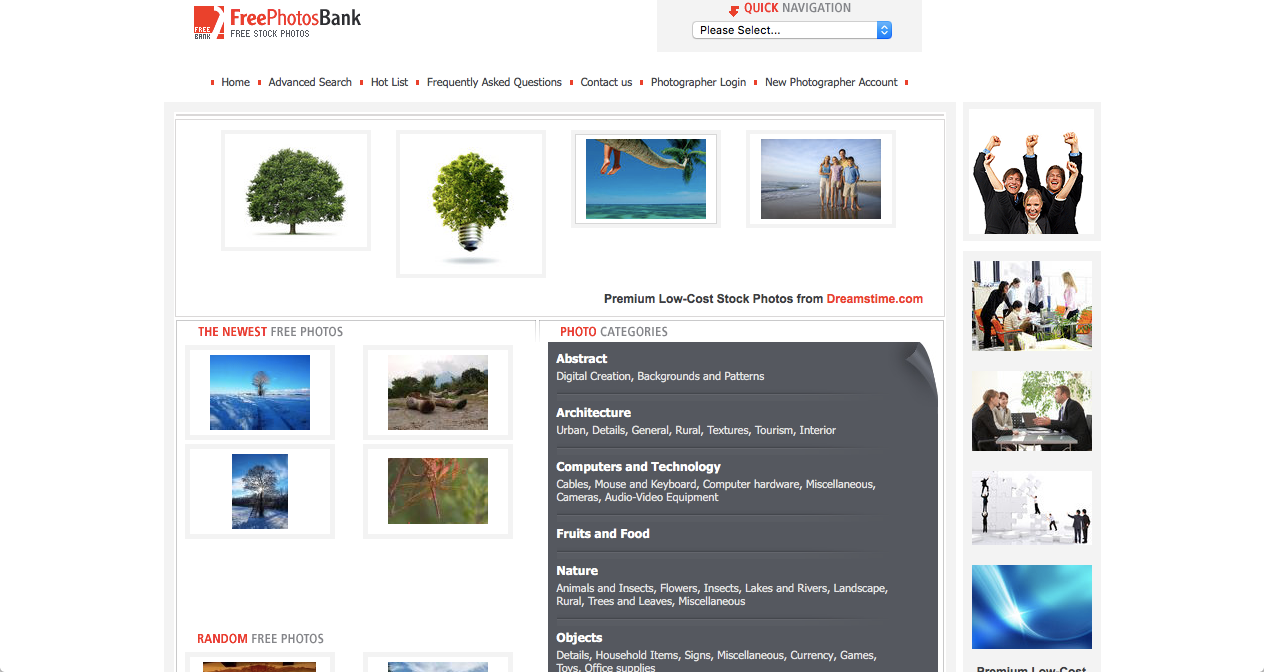Image resolution: width=1264 pixels, height=672 pixels.
Task: Select Trees and Leaves subcategory
Action: [629, 601]
